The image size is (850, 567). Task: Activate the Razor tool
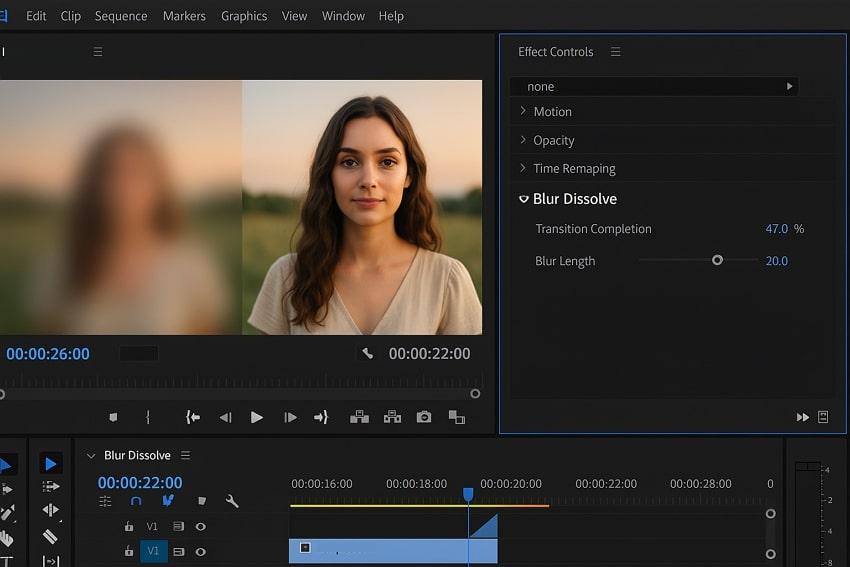pos(50,536)
